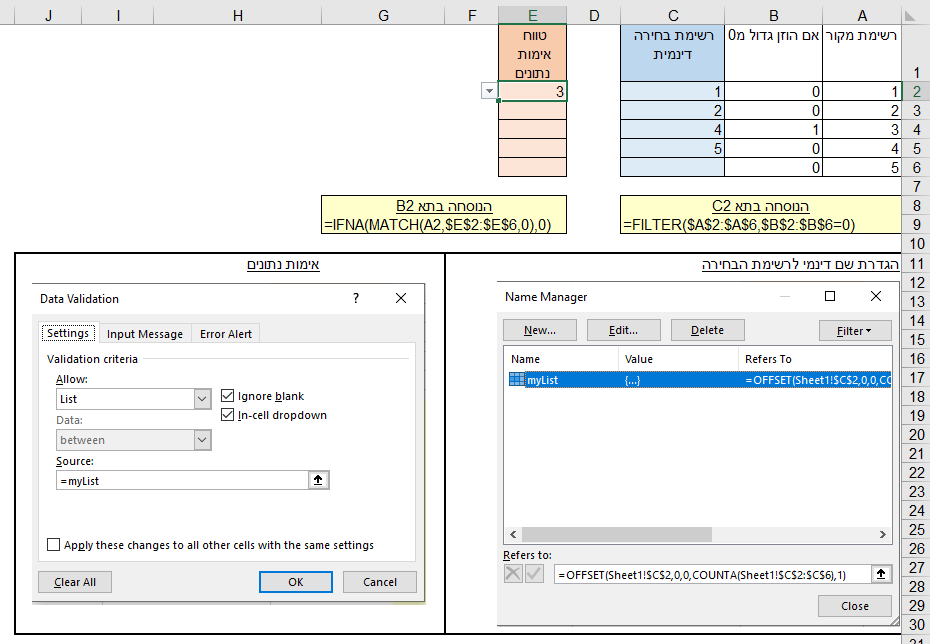This screenshot has width=930, height=644.
Task: Open the Allow list dropdown
Action: [202, 399]
